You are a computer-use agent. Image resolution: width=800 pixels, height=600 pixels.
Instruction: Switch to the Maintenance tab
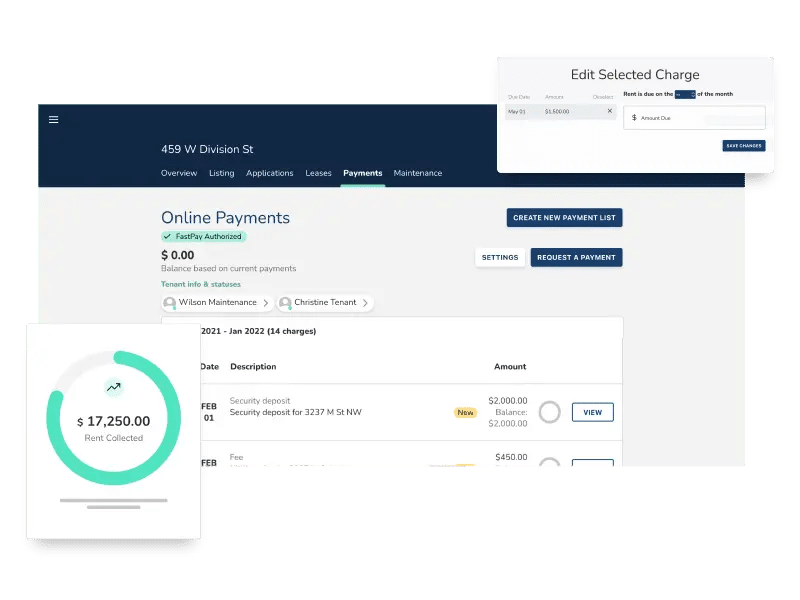(418, 172)
